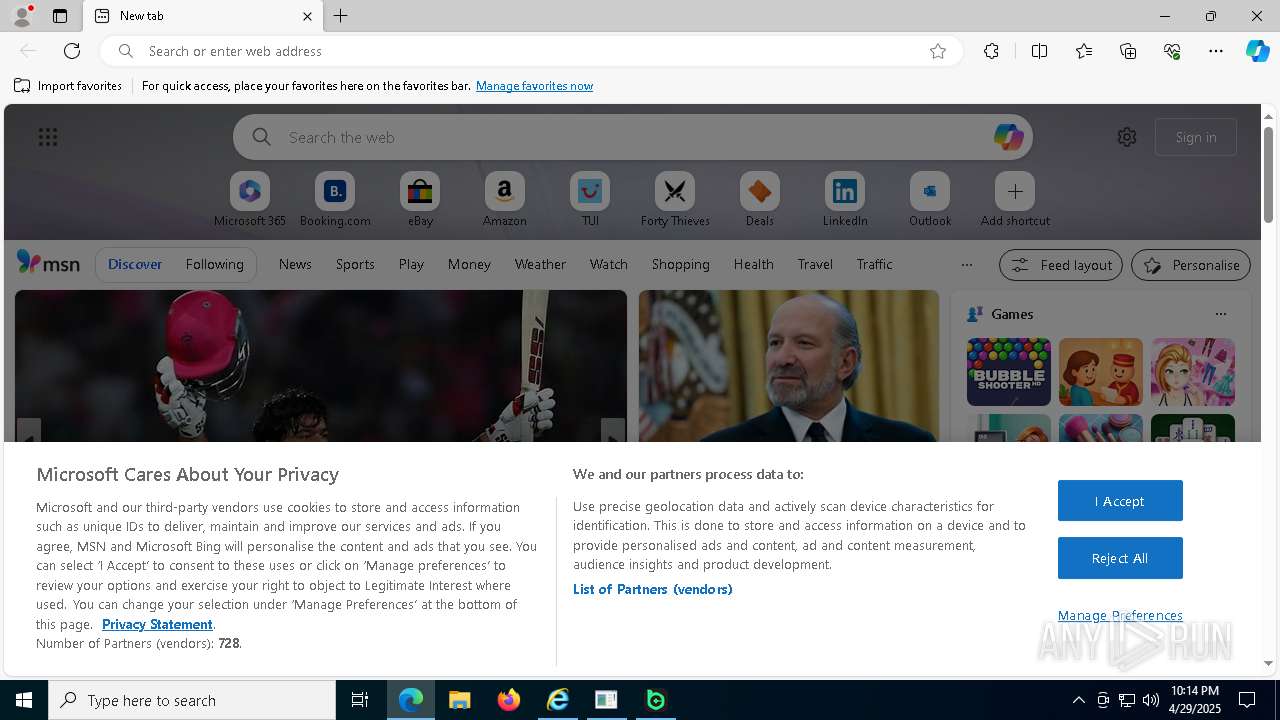Open a new tab with the plus button
1280x720 pixels.
(341, 16)
